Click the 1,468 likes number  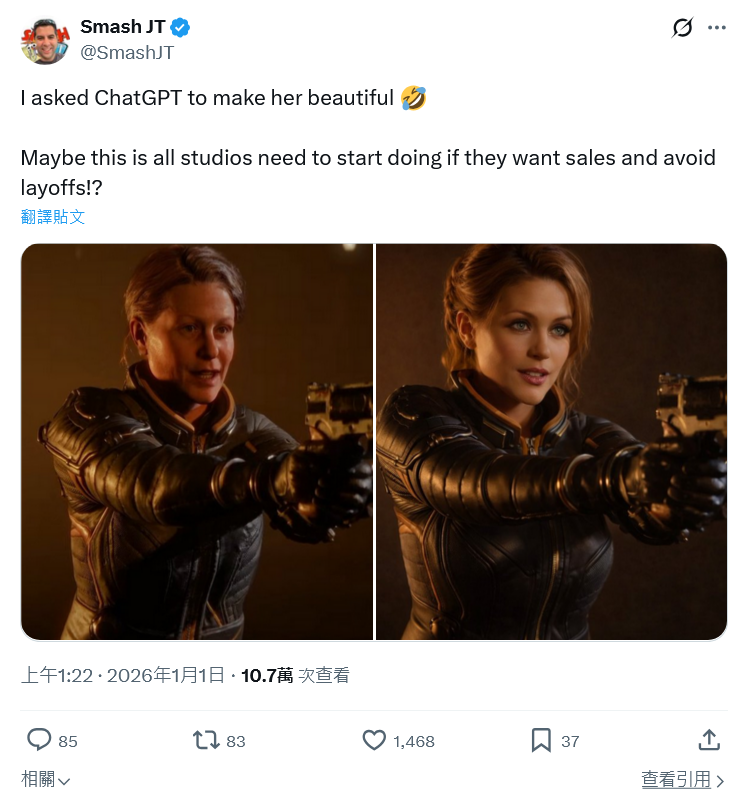tap(414, 741)
